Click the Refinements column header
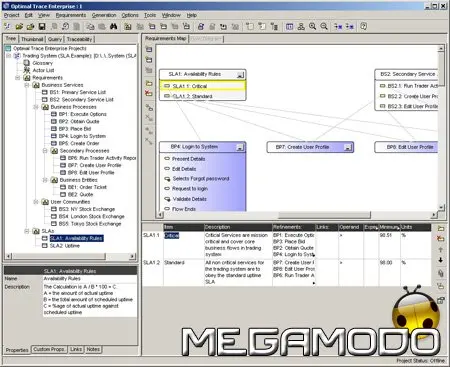Viewport: 450px width, 367px height. pyautogui.click(x=293, y=227)
